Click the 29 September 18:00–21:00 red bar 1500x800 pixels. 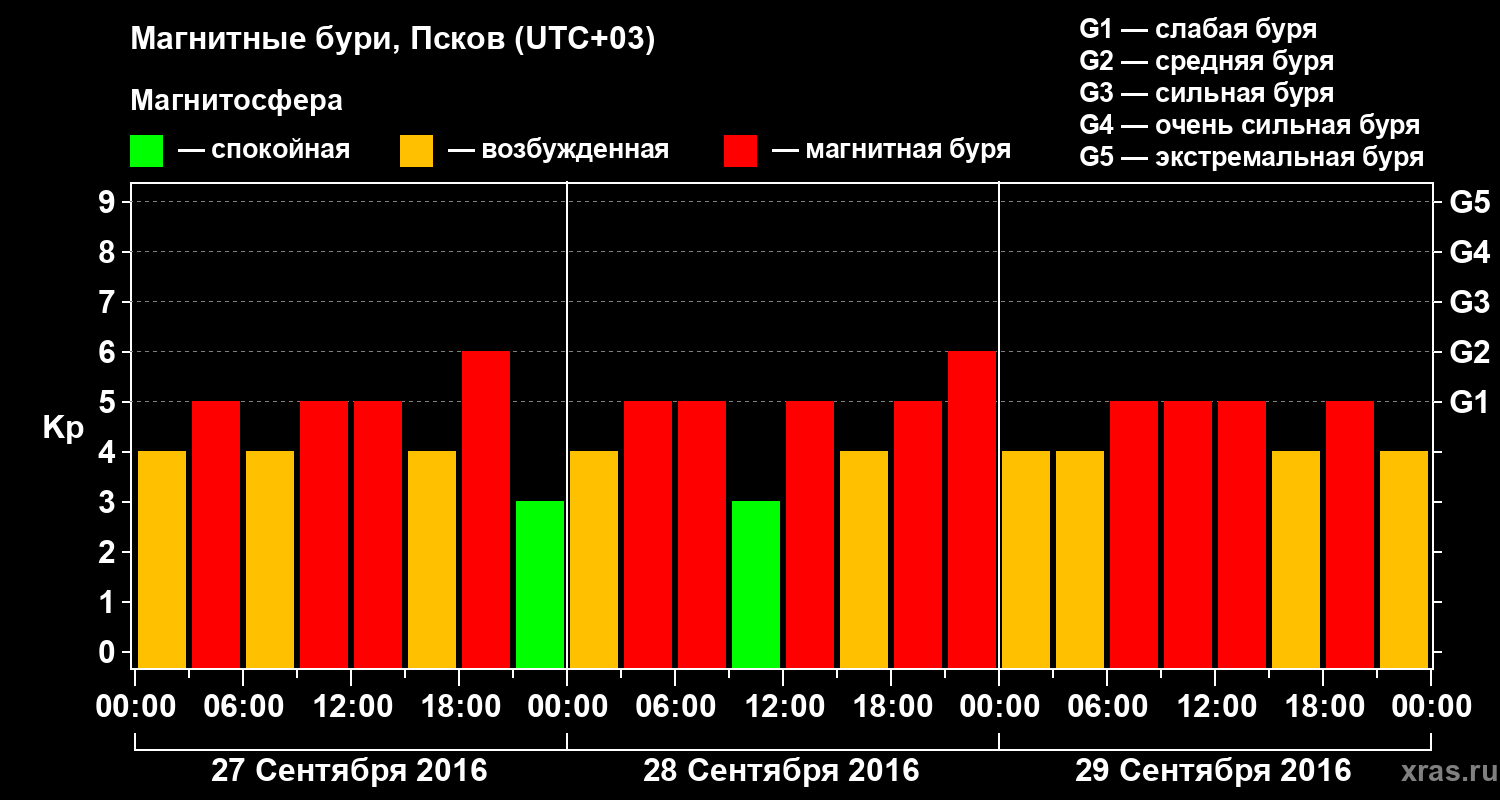coord(1350,534)
